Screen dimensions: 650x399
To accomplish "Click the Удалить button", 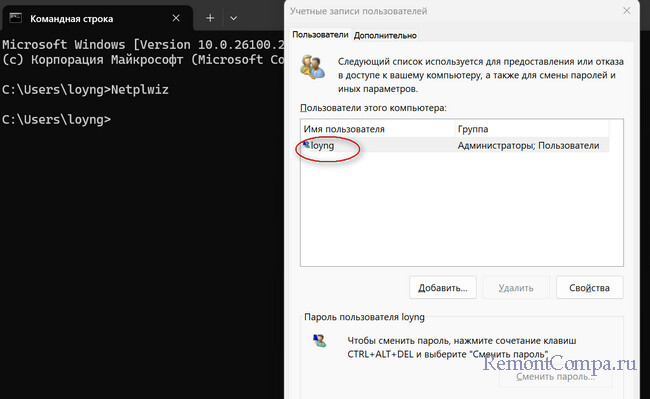I will click(x=516, y=288).
